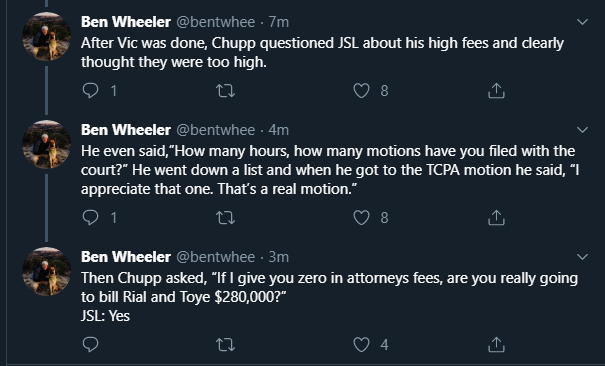Viewport: 605px width, 366px height.
Task: Retweet the TCPA motion tweet
Action: [225, 218]
